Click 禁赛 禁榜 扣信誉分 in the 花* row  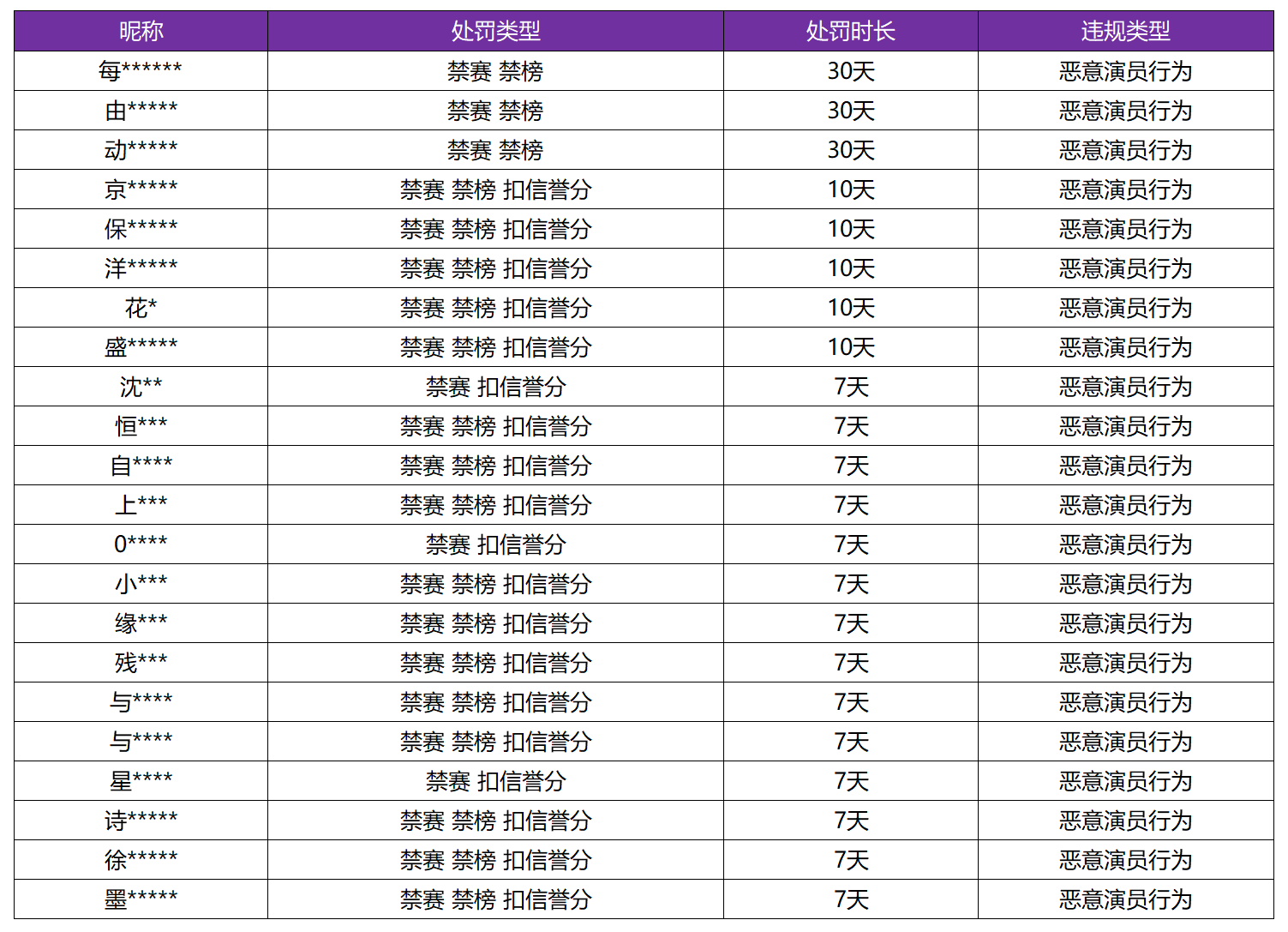pos(495,308)
